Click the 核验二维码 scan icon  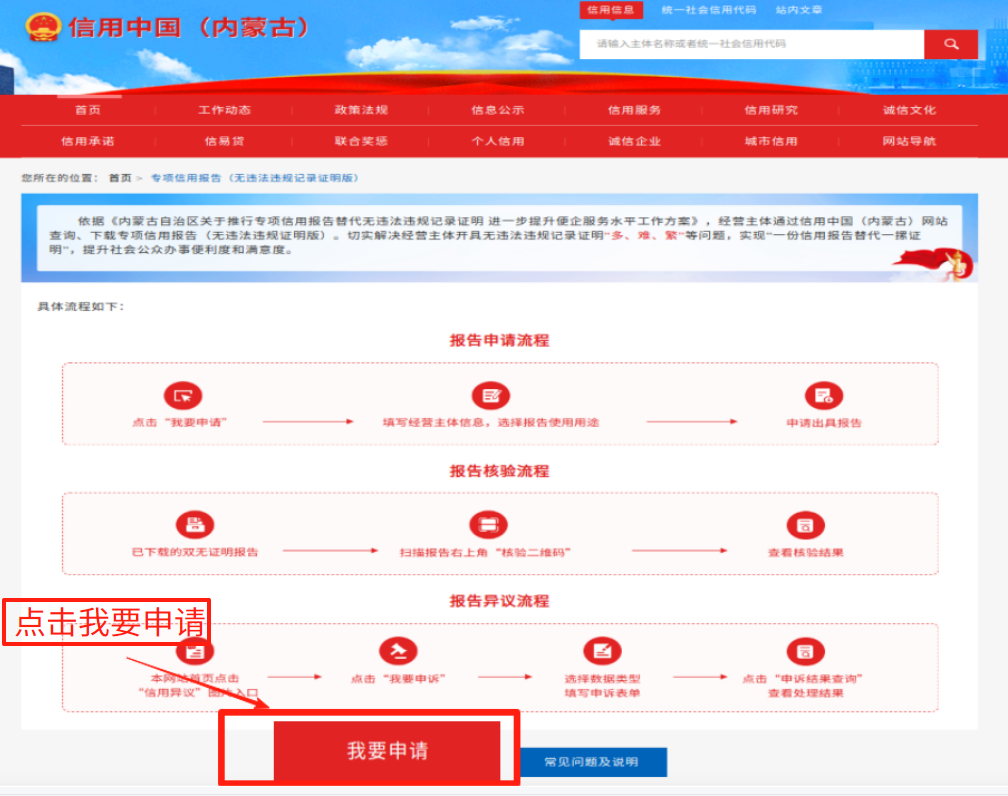(x=489, y=525)
